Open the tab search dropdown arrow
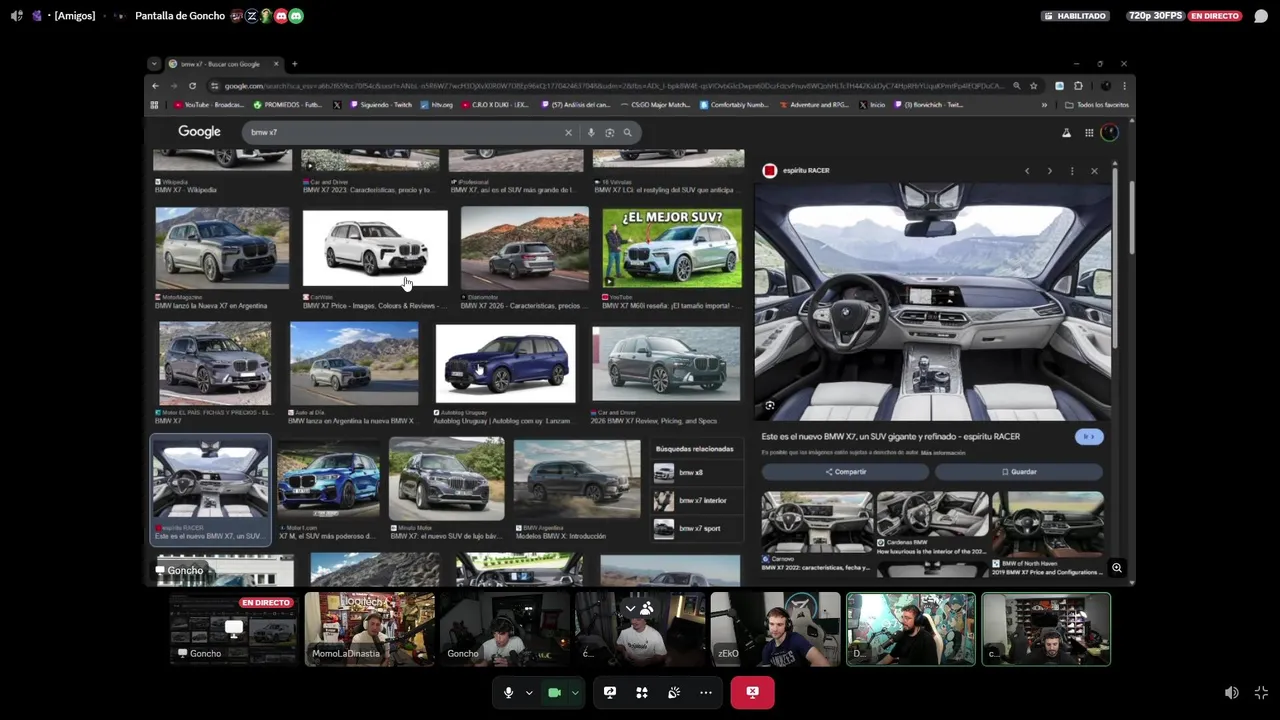The image size is (1280, 720). [153, 64]
